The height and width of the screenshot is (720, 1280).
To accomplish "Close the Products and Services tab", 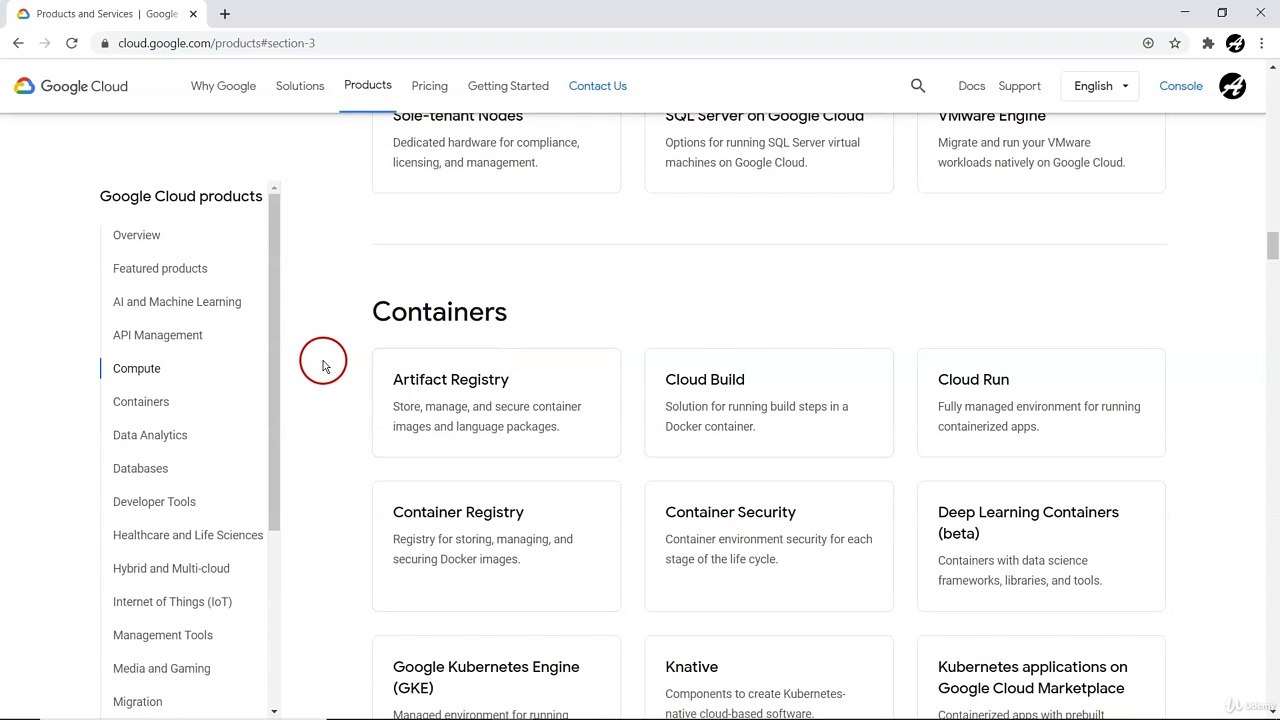I will pyautogui.click(x=193, y=14).
